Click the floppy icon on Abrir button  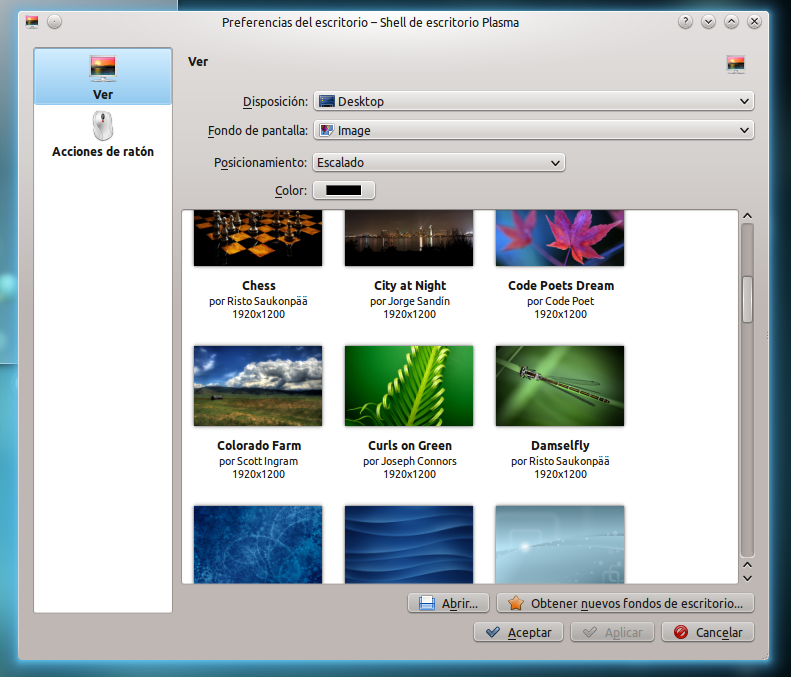click(427, 603)
